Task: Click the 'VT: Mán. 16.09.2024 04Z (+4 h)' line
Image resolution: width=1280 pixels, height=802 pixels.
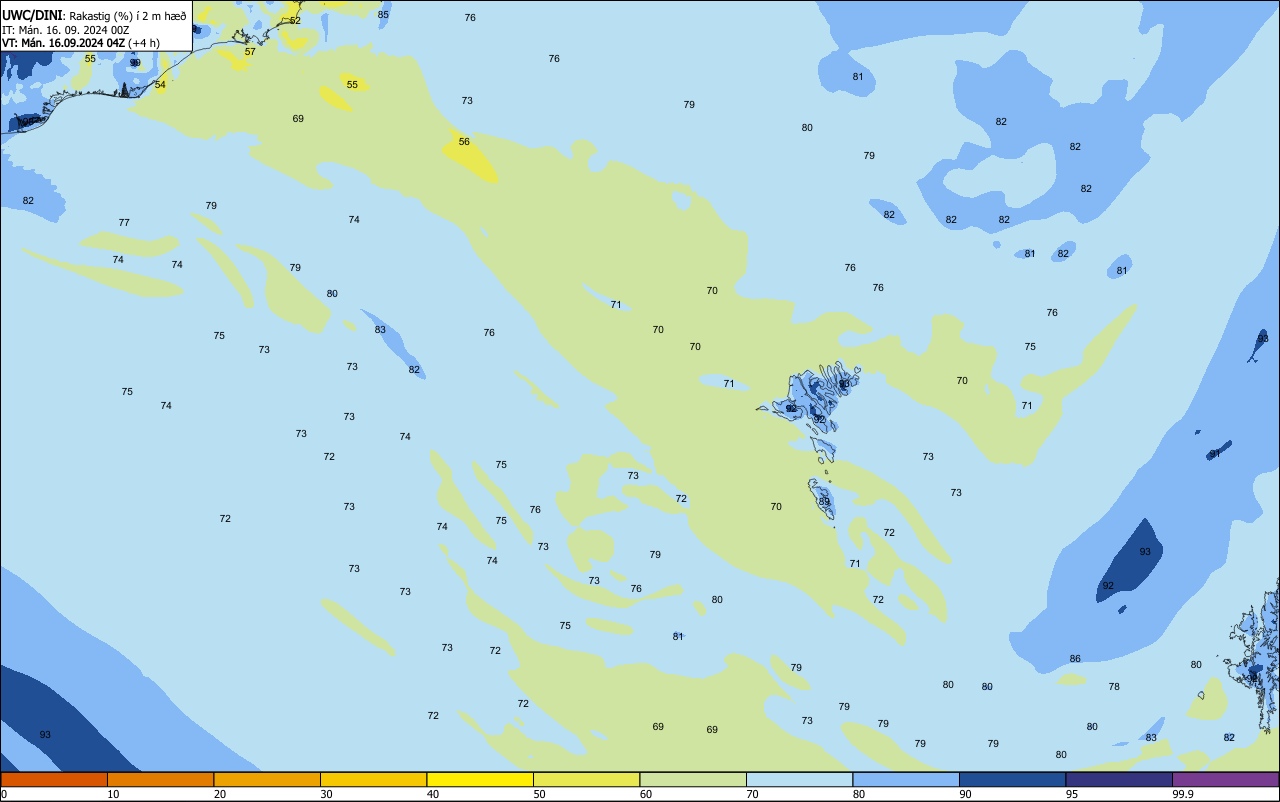Action: tap(80, 43)
